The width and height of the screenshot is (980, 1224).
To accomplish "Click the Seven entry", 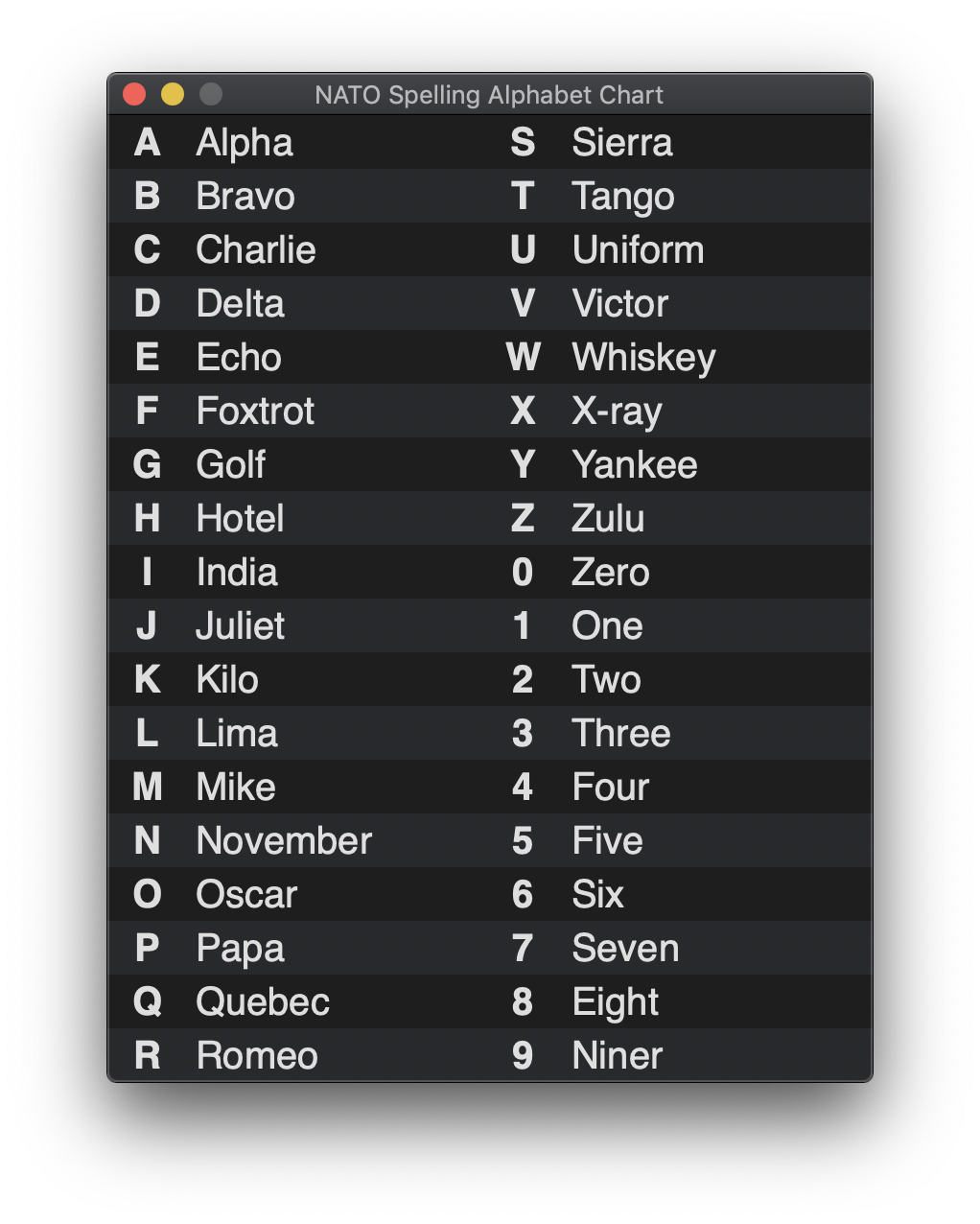I will 625,949.
